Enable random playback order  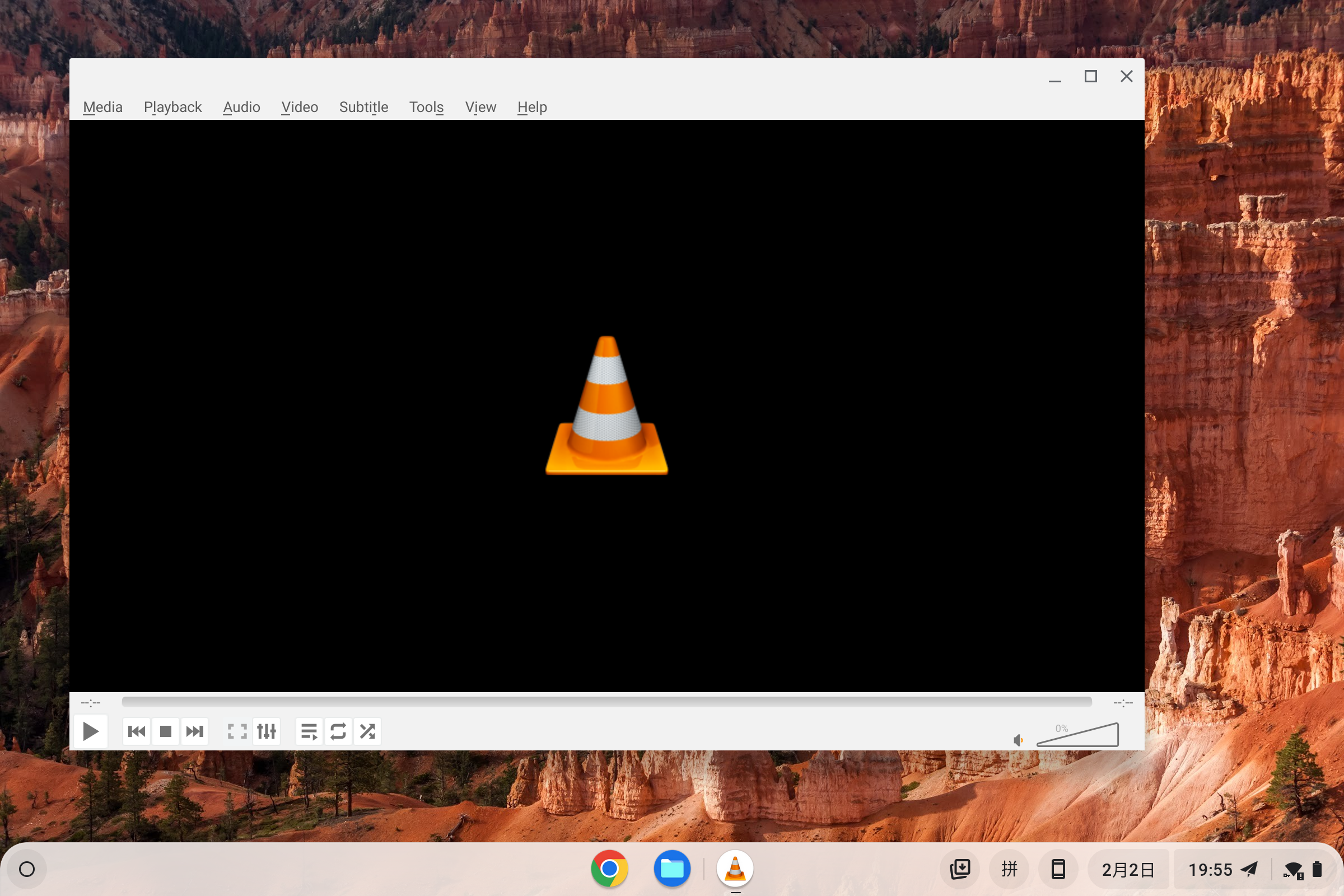(x=367, y=731)
